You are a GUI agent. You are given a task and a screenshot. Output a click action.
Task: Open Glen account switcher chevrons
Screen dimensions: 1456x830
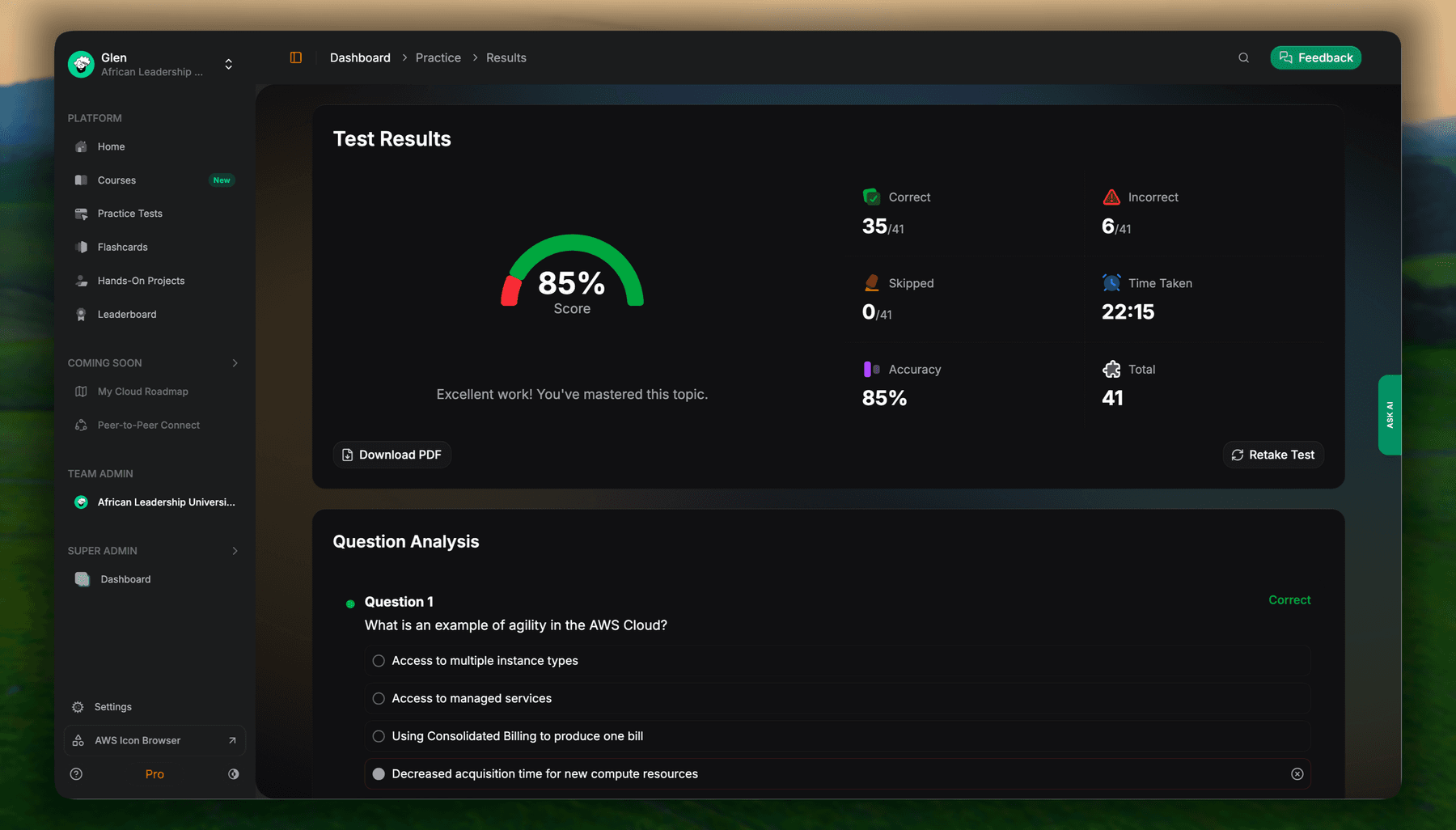(229, 64)
